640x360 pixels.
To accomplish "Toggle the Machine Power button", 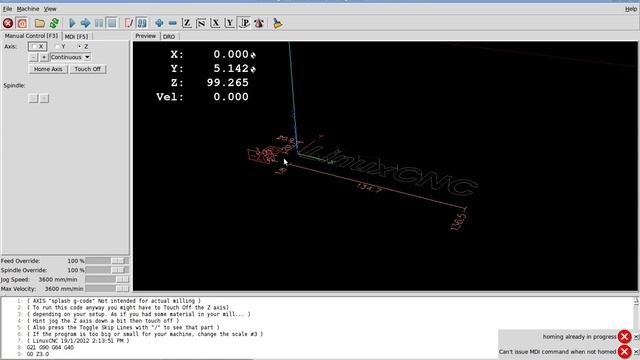I will (22, 23).
